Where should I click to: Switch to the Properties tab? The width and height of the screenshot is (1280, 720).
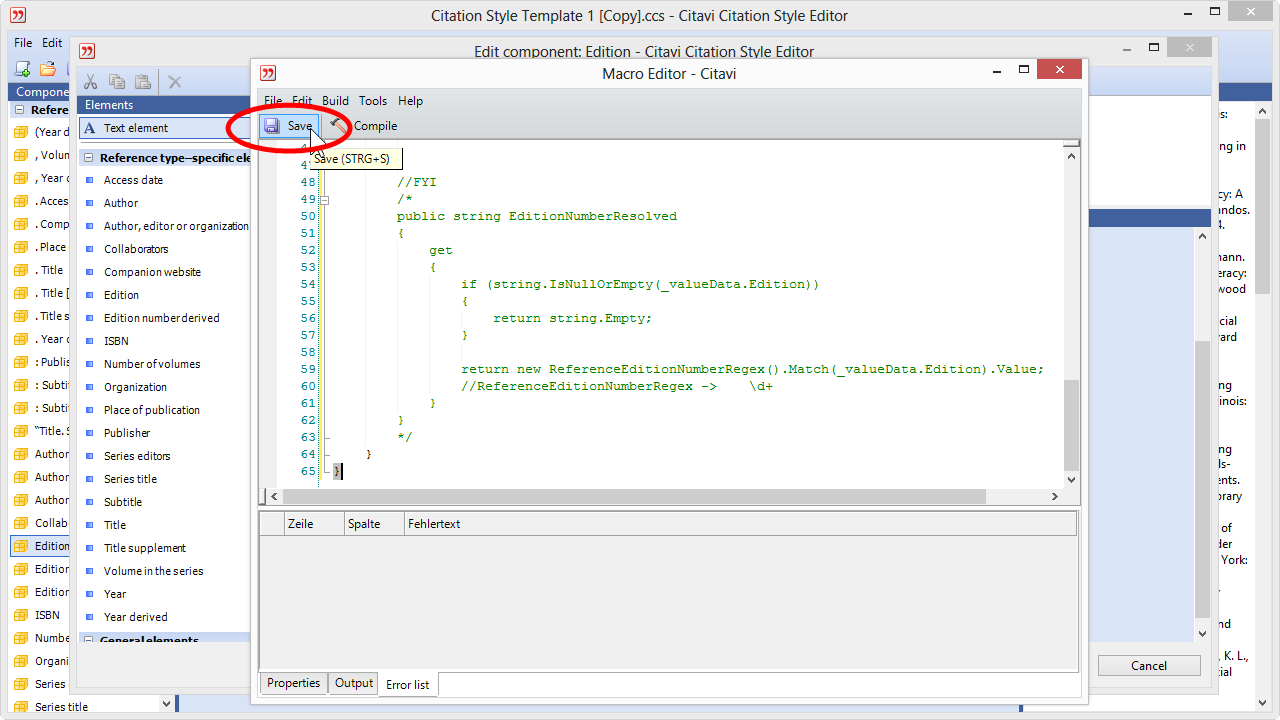coord(293,683)
